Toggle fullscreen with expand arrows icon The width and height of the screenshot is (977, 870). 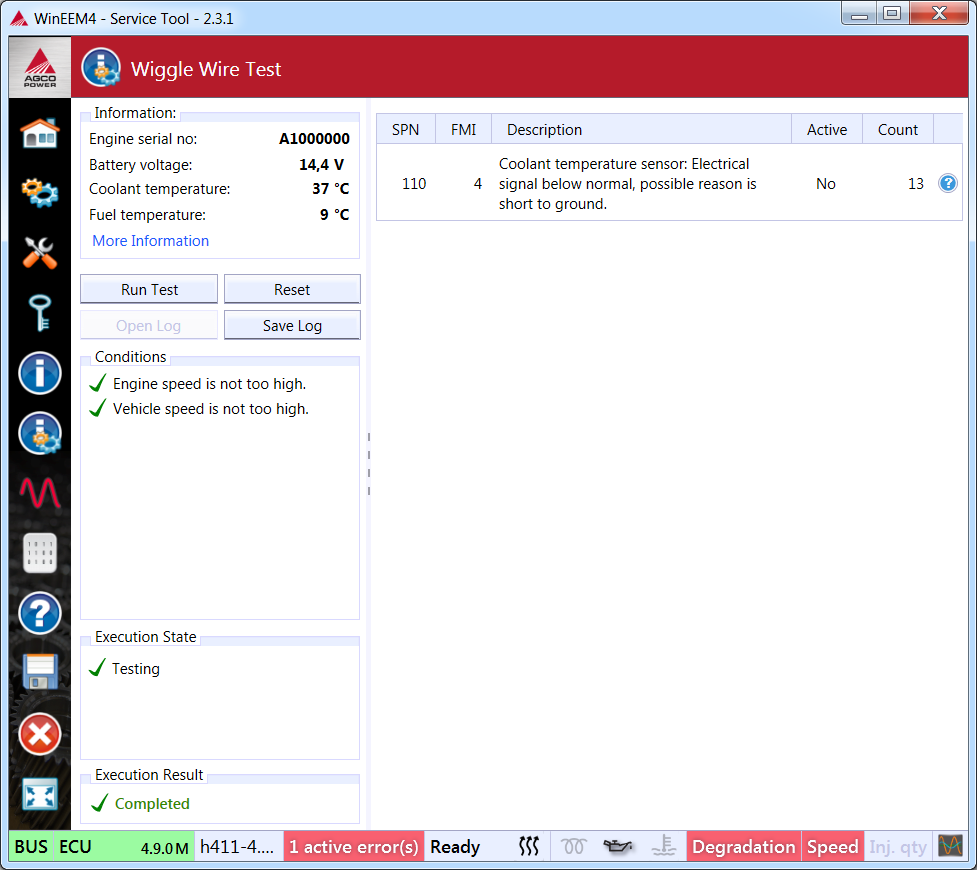40,794
